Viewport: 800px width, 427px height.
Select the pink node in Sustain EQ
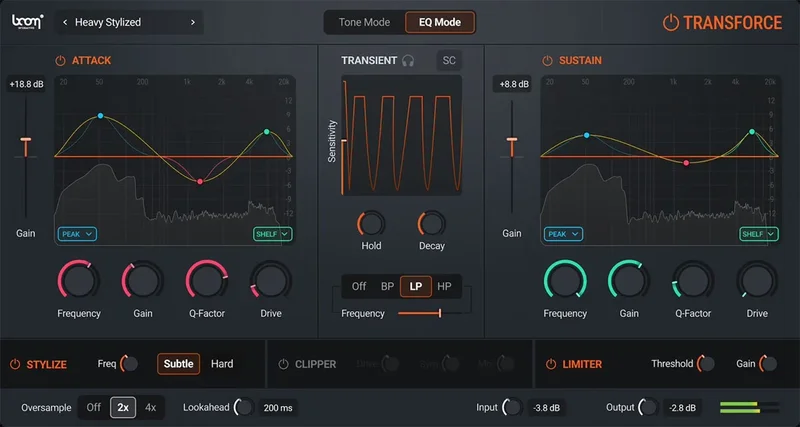(x=686, y=163)
